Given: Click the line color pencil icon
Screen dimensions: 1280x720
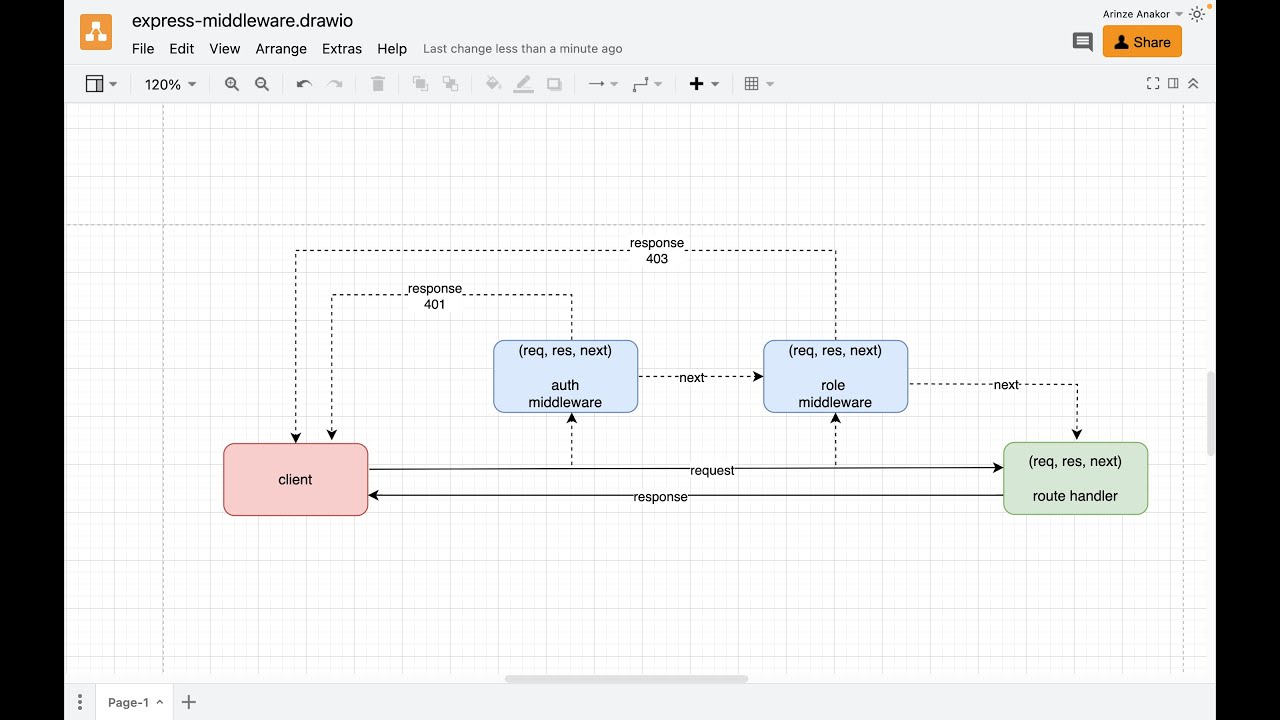Looking at the screenshot, I should pyautogui.click(x=523, y=84).
